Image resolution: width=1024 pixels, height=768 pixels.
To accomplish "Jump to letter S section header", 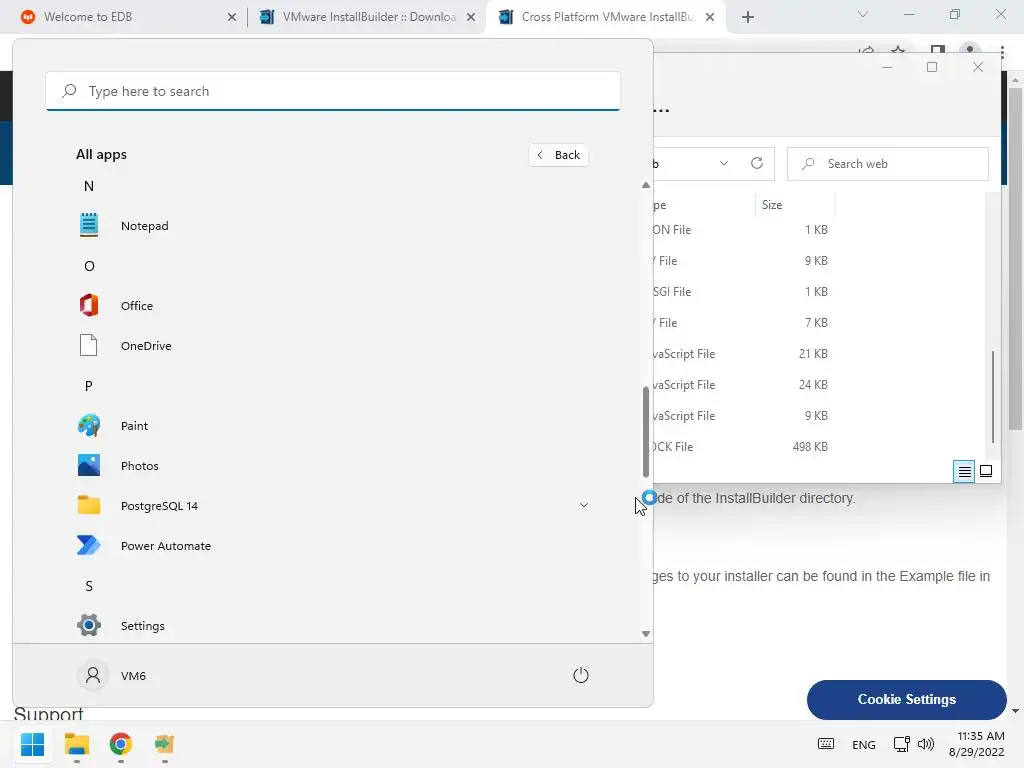I will tap(89, 586).
